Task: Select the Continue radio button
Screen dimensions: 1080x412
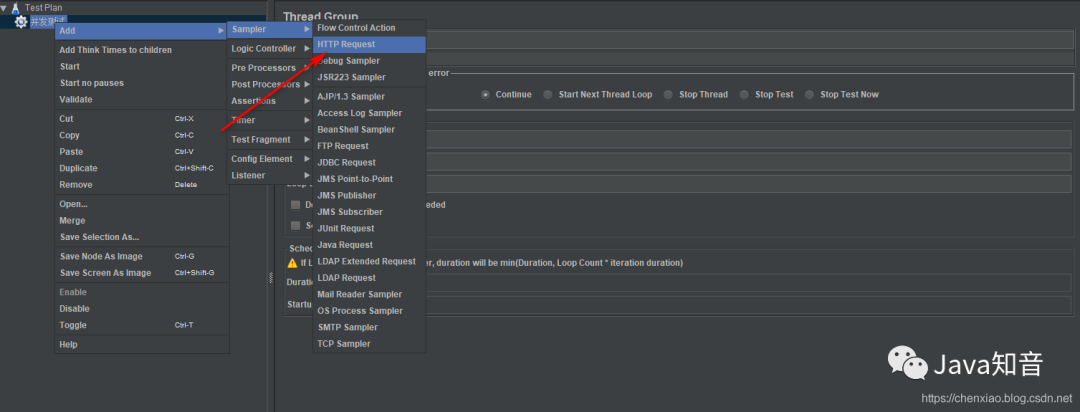Action: [x=486, y=94]
